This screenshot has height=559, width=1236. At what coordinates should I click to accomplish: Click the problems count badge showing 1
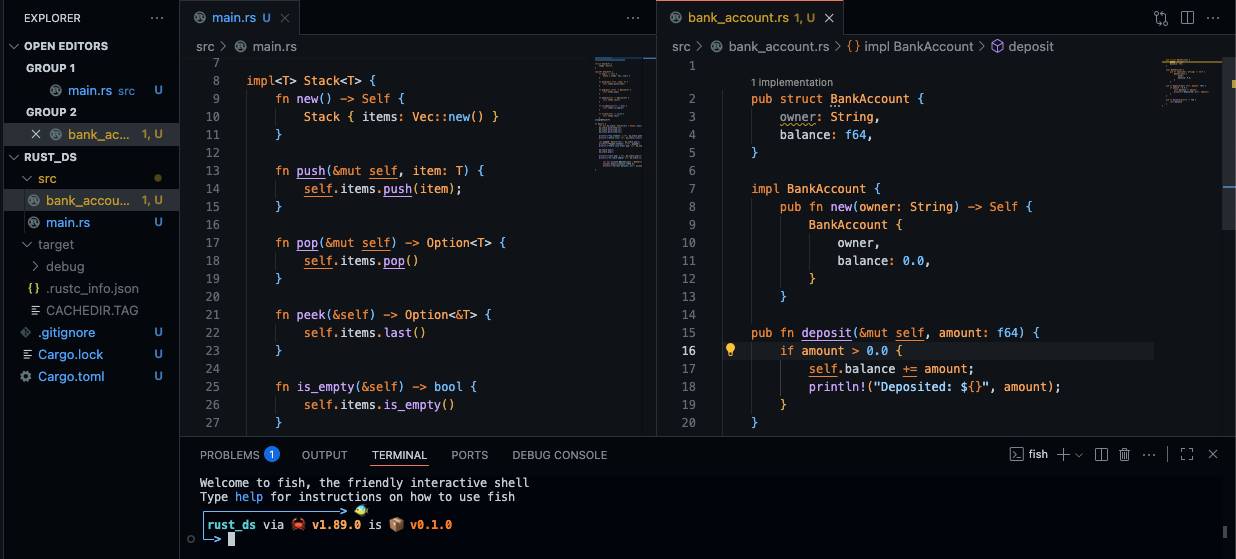tap(271, 454)
